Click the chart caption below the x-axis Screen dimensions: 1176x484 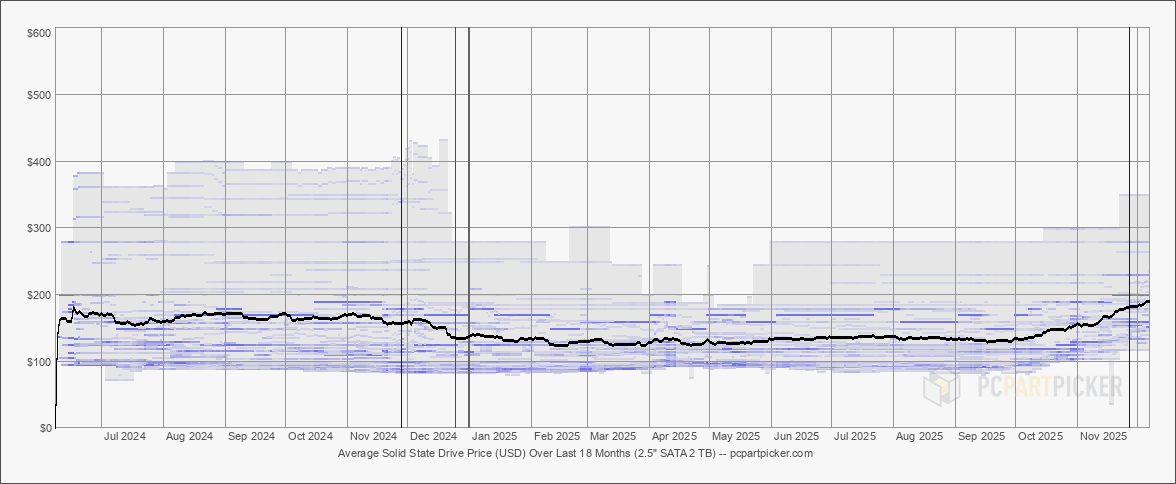coord(575,453)
